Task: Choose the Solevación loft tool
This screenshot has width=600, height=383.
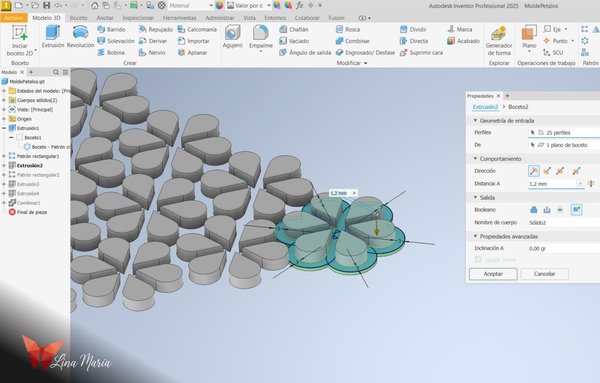Action: [x=116, y=41]
